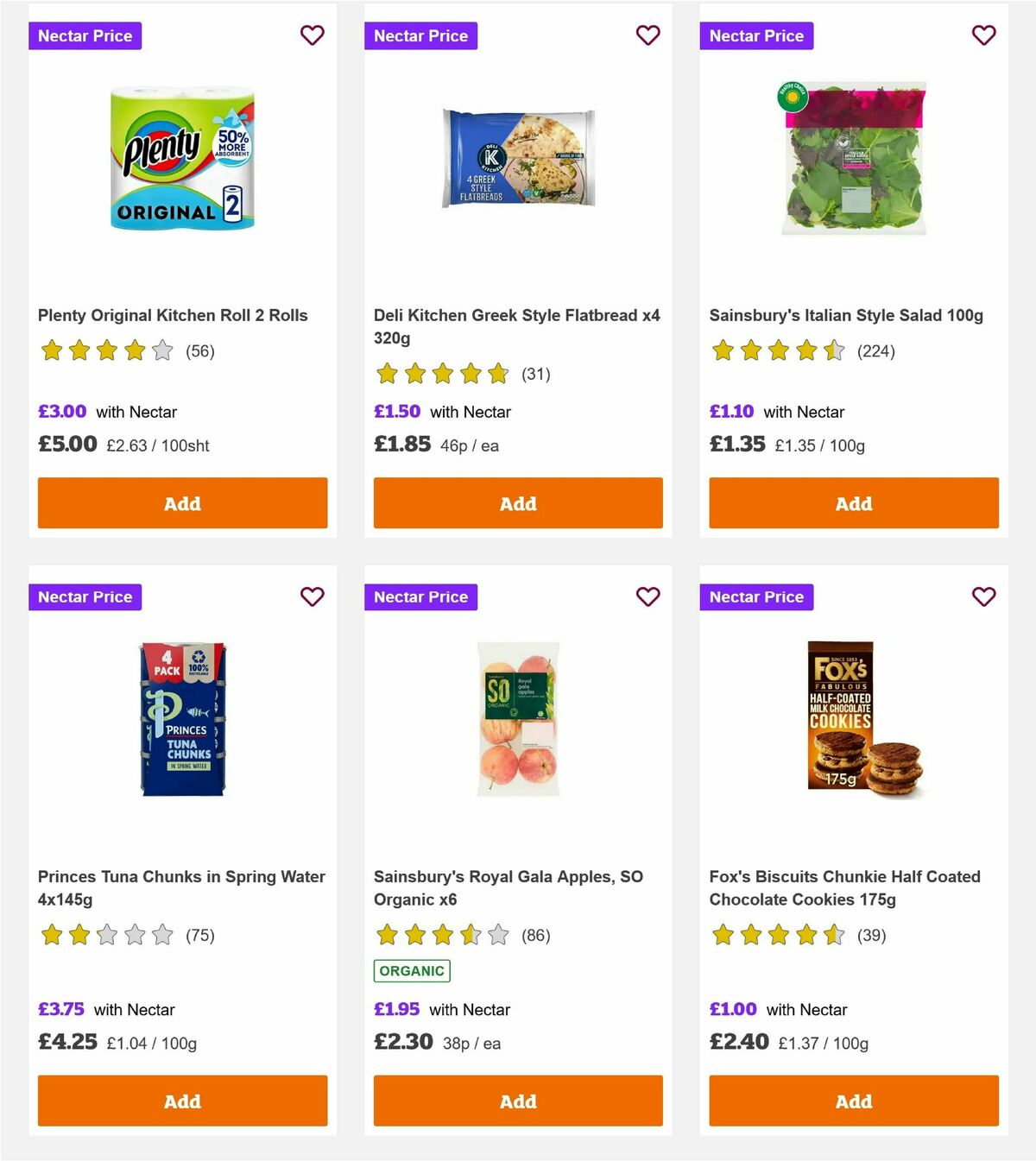This screenshot has height=1161, width=1036.
Task: Click the ORGANIC label under Royal Gala Apples
Action: click(412, 970)
